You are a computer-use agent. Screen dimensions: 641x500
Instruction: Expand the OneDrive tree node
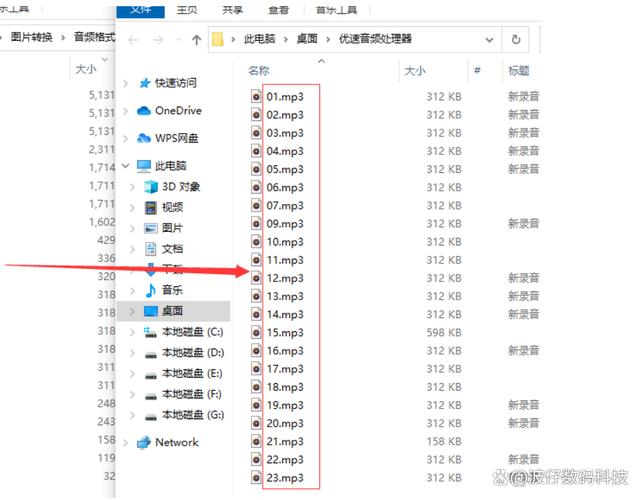pyautogui.click(x=126, y=111)
